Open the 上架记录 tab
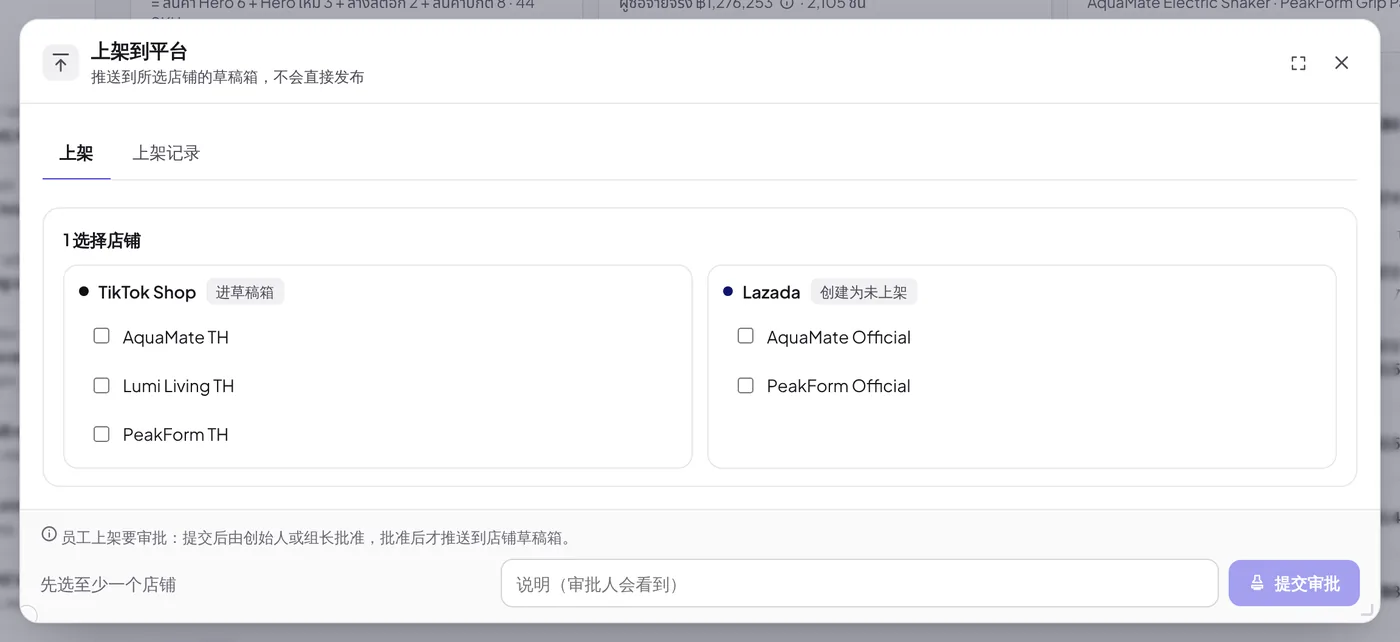 (166, 153)
